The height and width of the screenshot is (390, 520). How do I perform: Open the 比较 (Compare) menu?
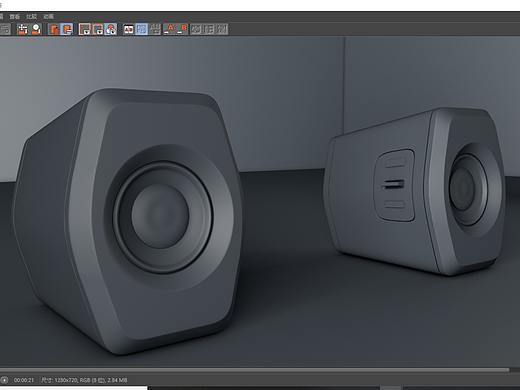coord(31,16)
